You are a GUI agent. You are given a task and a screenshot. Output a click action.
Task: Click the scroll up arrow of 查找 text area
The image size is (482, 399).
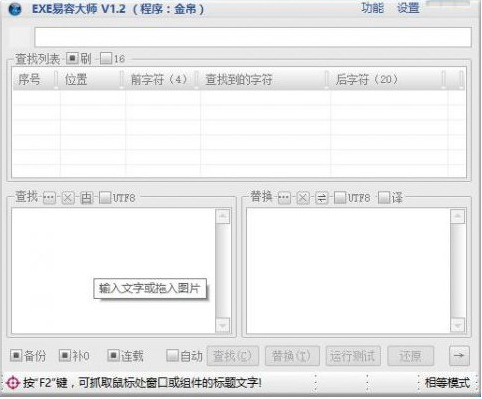tap(223, 216)
